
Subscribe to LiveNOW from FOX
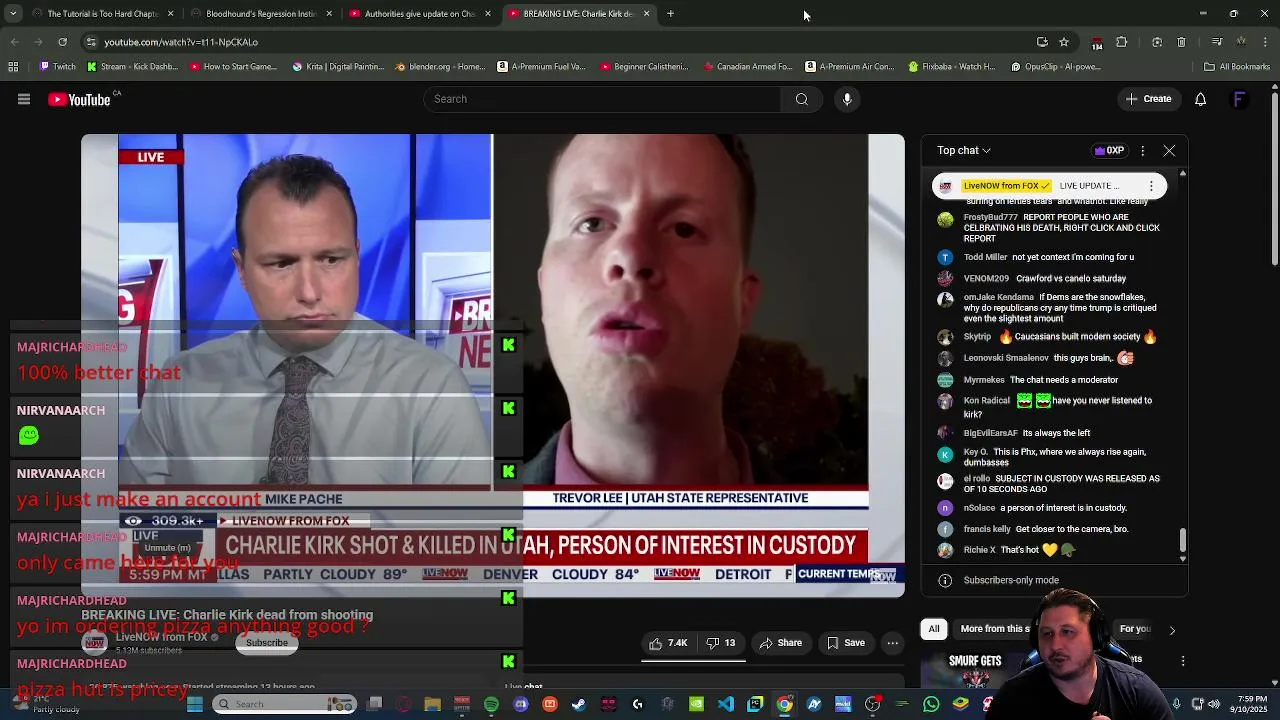[267, 643]
